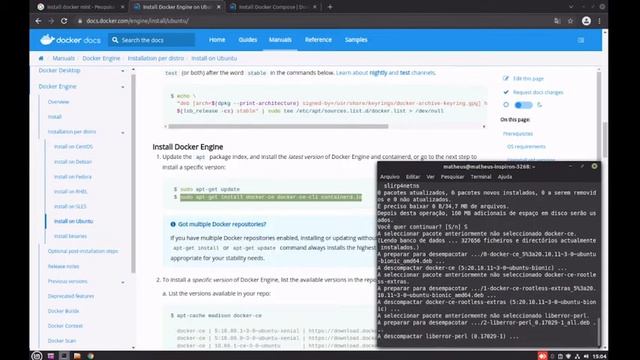640x360 pixels.
Task: Click the browser address bar URL
Action: click(x=137, y=21)
